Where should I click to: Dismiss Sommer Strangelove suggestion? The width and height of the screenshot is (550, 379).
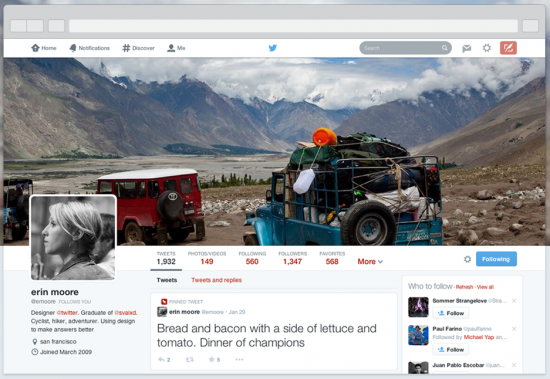514,301
